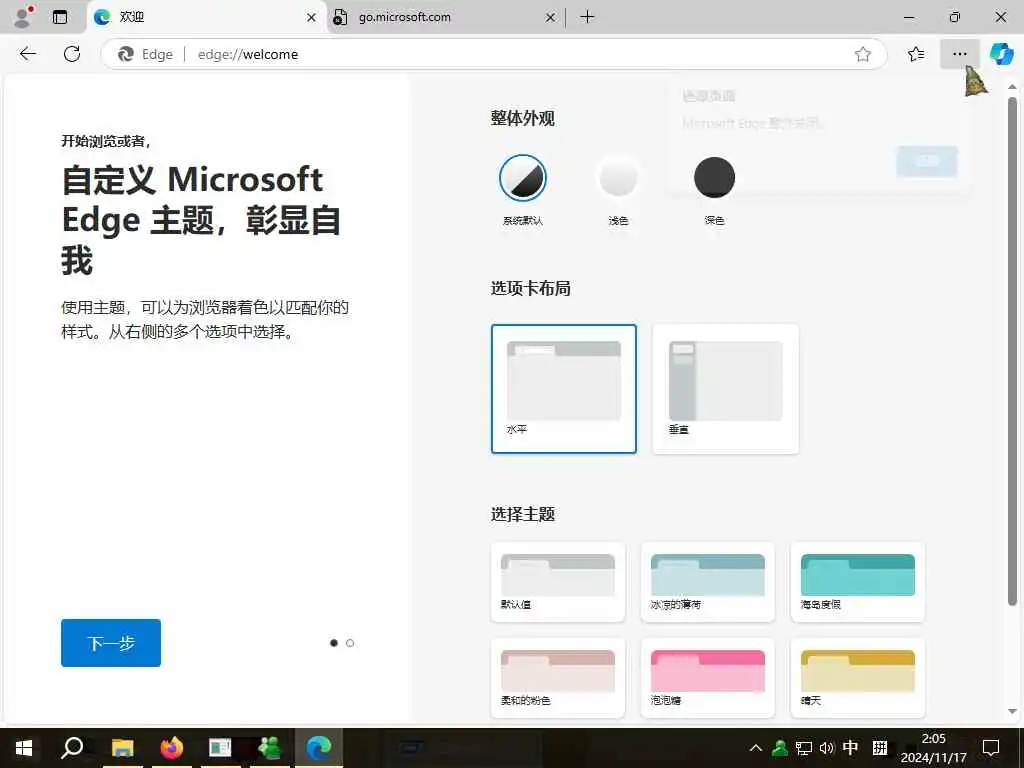The width and height of the screenshot is (1024, 768).
Task: Close the go.microsoft.com tab
Action: pyautogui.click(x=551, y=18)
